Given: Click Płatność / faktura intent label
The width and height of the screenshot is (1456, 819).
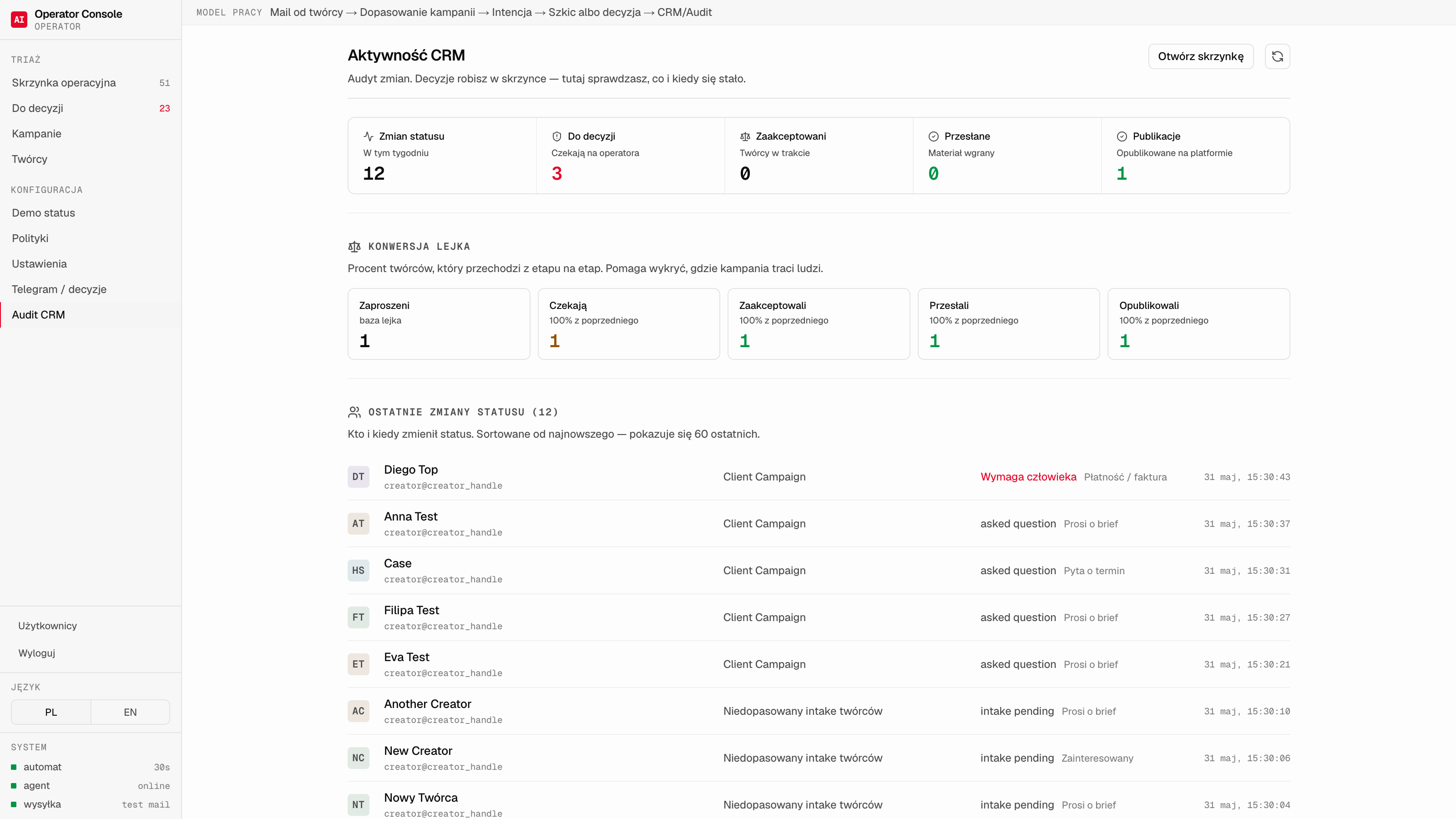Looking at the screenshot, I should (1125, 477).
